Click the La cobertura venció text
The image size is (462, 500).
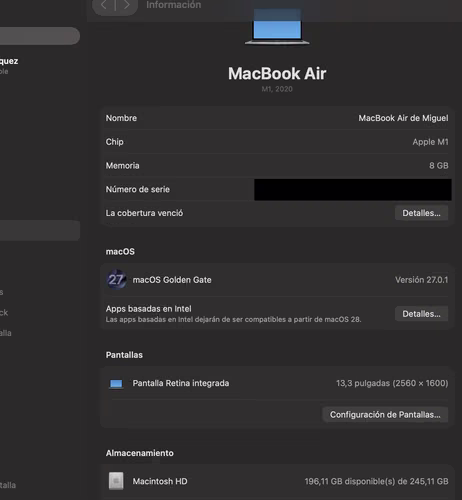tap(144, 213)
